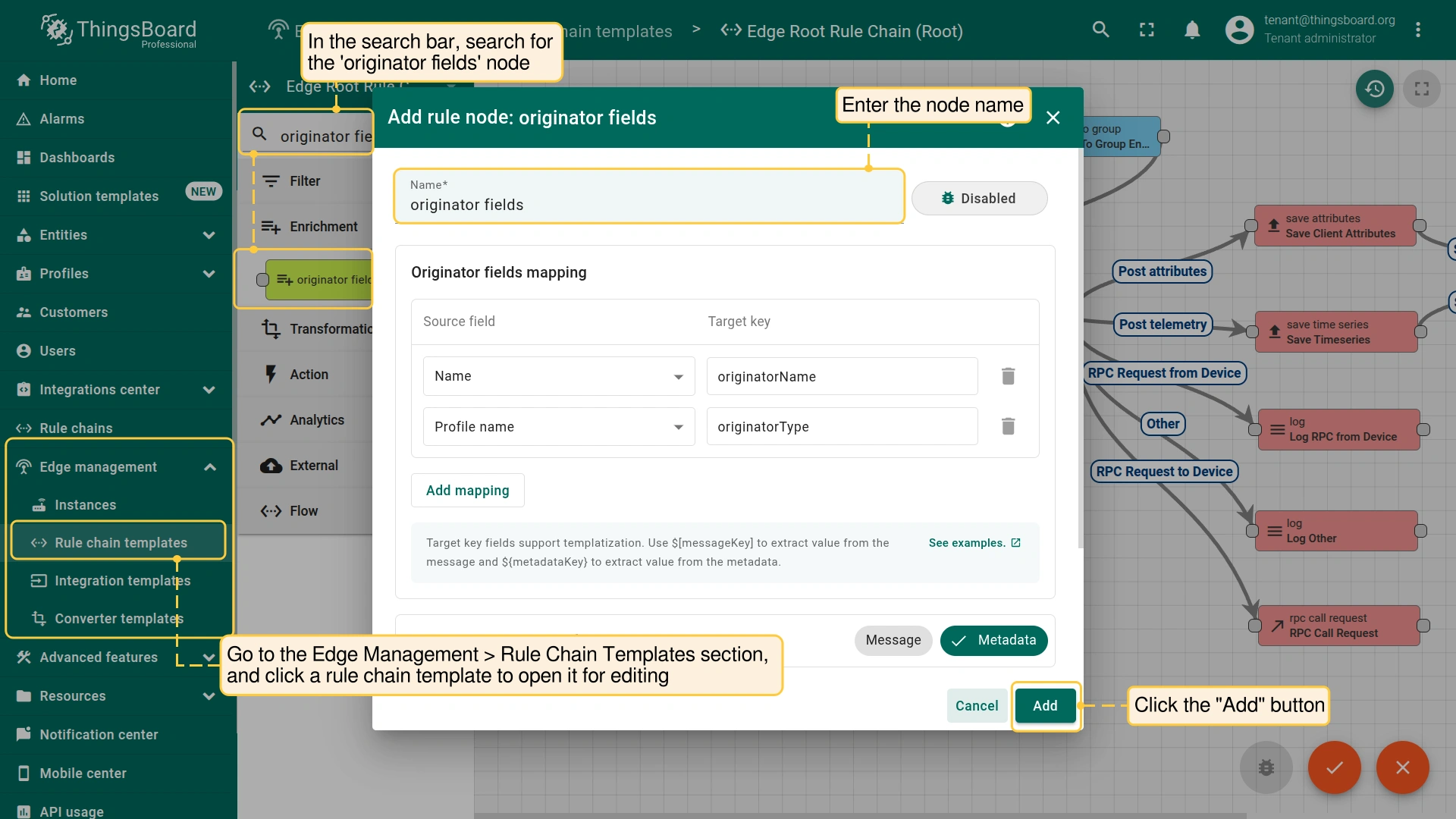This screenshot has height=819, width=1456.
Task: Click the Post telemetry link label
Action: (x=1162, y=325)
